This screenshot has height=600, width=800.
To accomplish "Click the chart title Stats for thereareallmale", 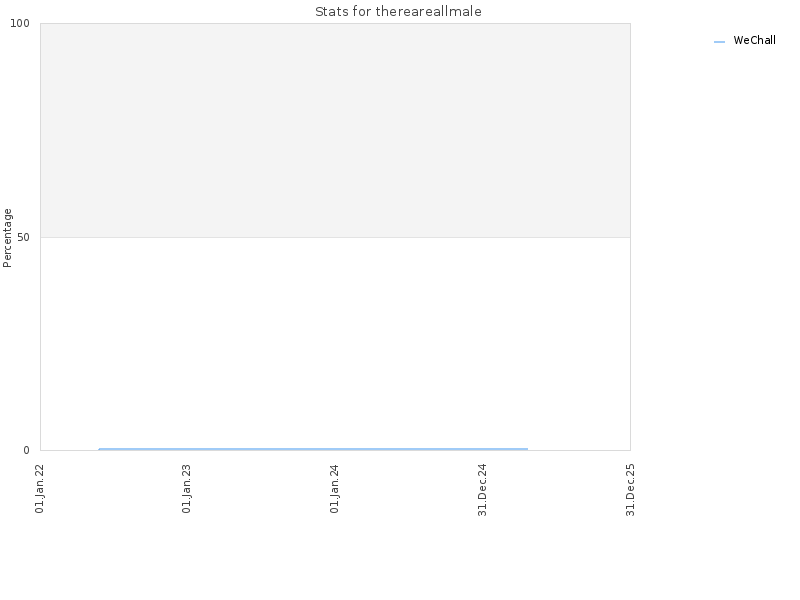I will 398,11.
